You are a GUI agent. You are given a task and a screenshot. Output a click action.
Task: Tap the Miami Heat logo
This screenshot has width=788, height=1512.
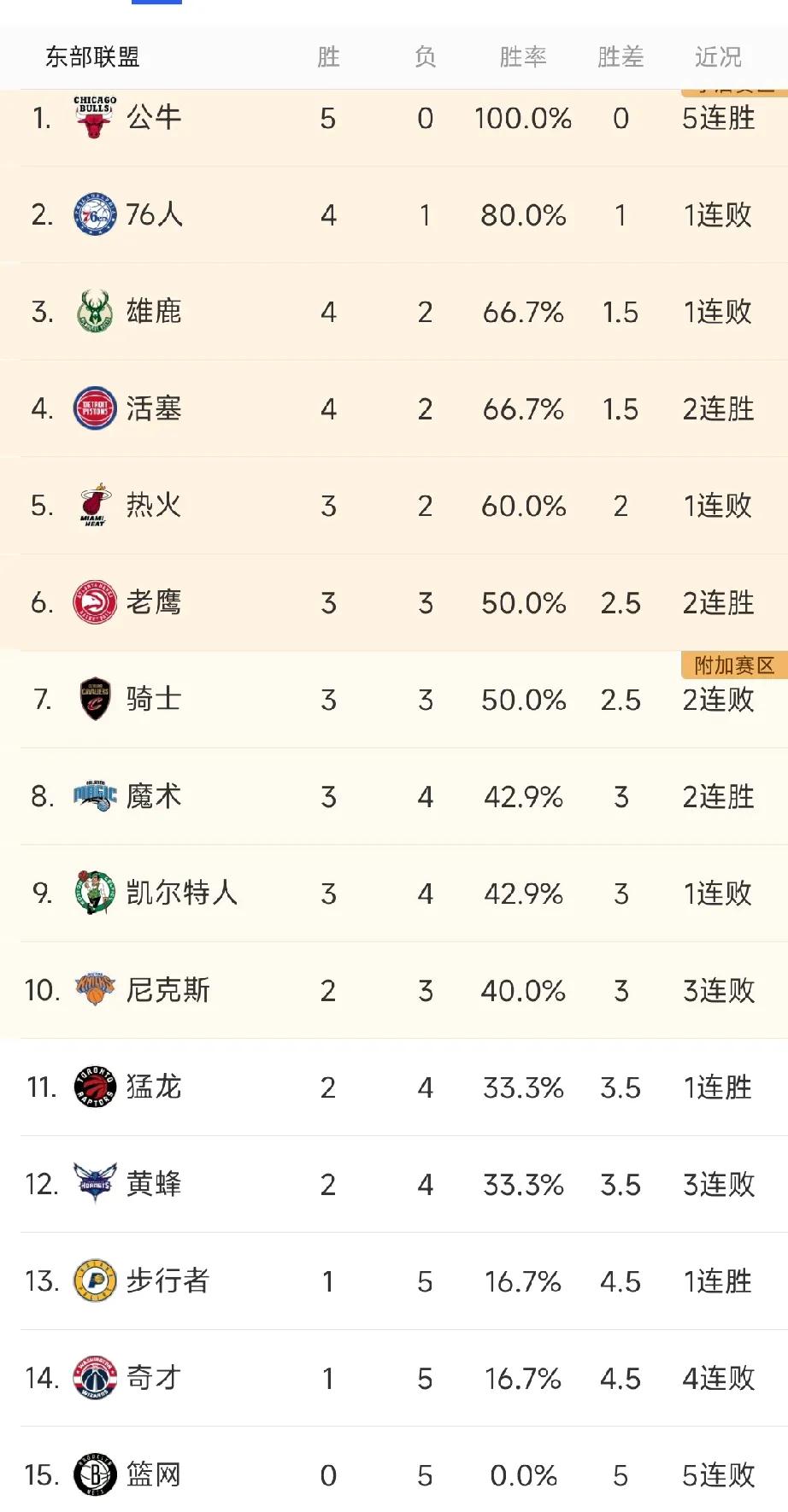tap(95, 505)
